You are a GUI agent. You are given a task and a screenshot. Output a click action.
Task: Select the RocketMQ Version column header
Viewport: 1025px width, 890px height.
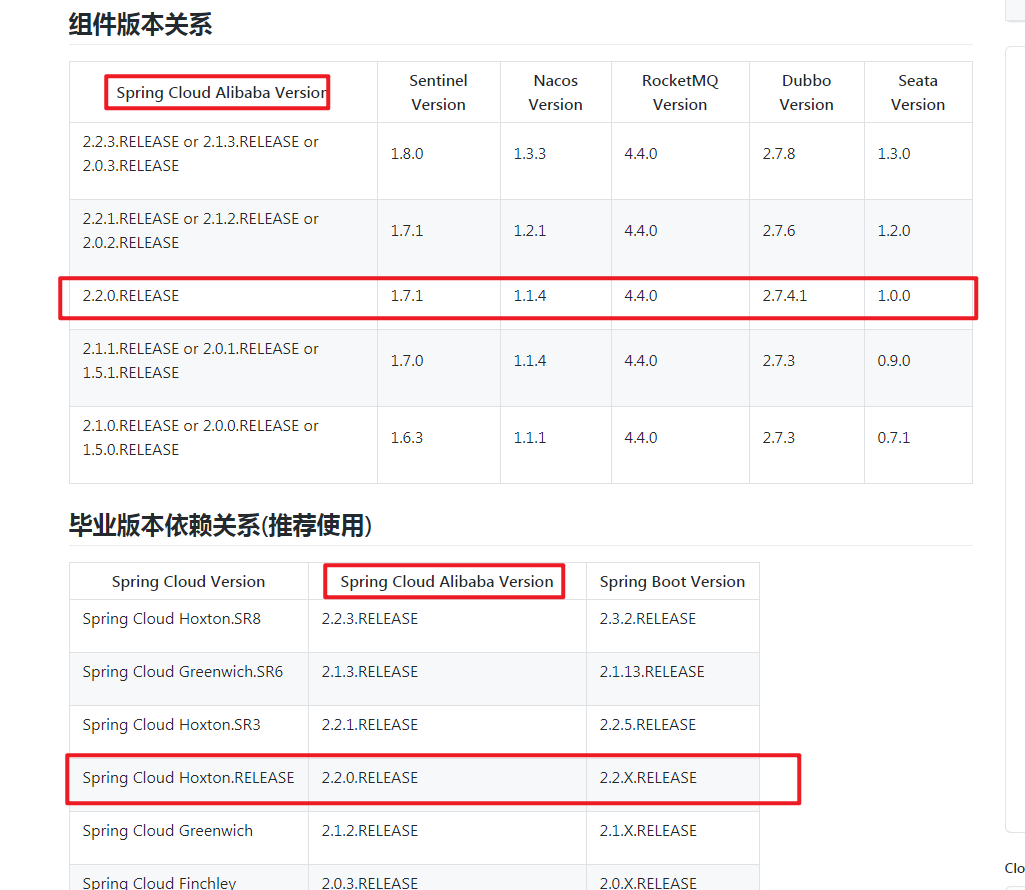(x=680, y=92)
